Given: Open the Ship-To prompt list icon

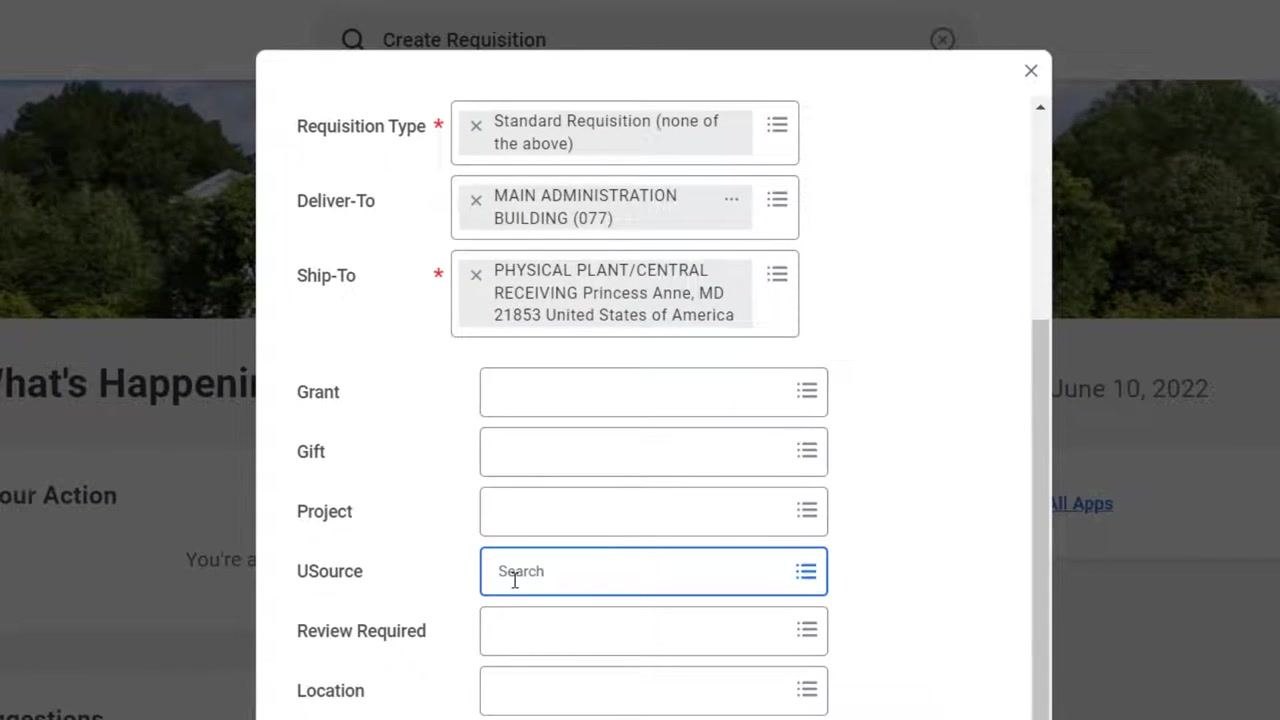Looking at the screenshot, I should pyautogui.click(x=777, y=274).
